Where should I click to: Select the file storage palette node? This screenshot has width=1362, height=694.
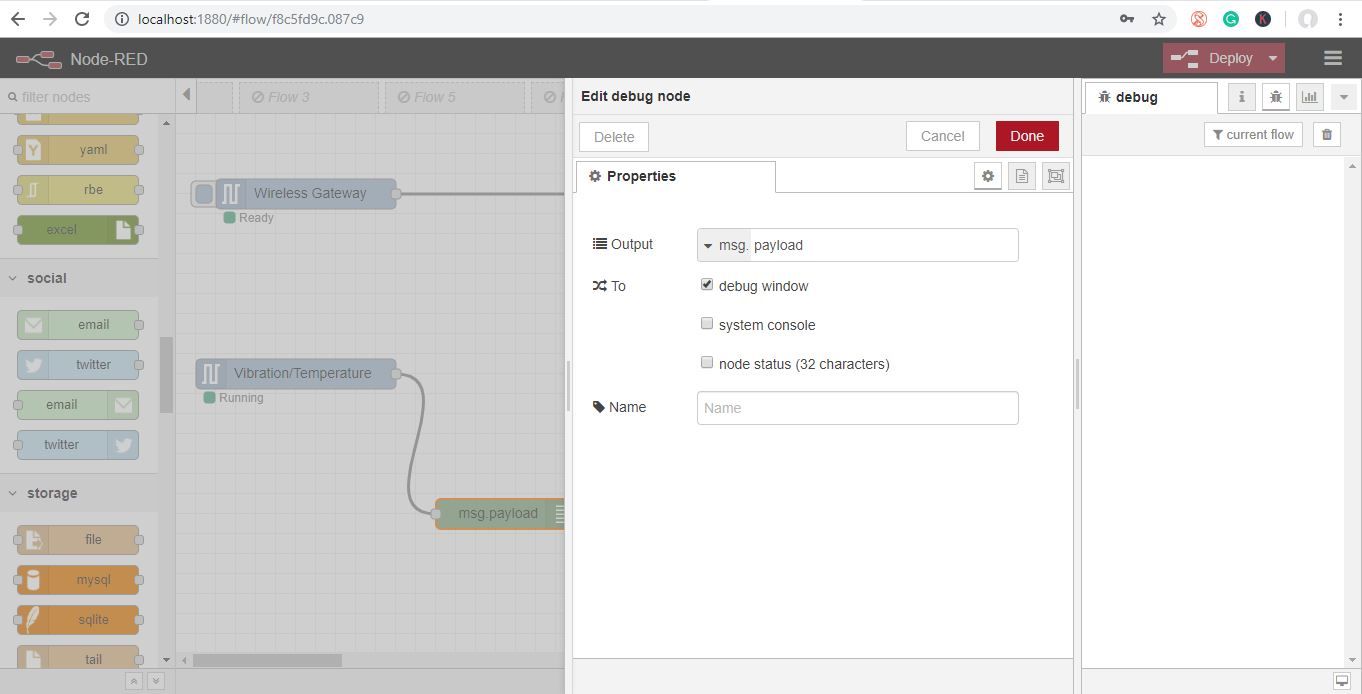click(78, 540)
